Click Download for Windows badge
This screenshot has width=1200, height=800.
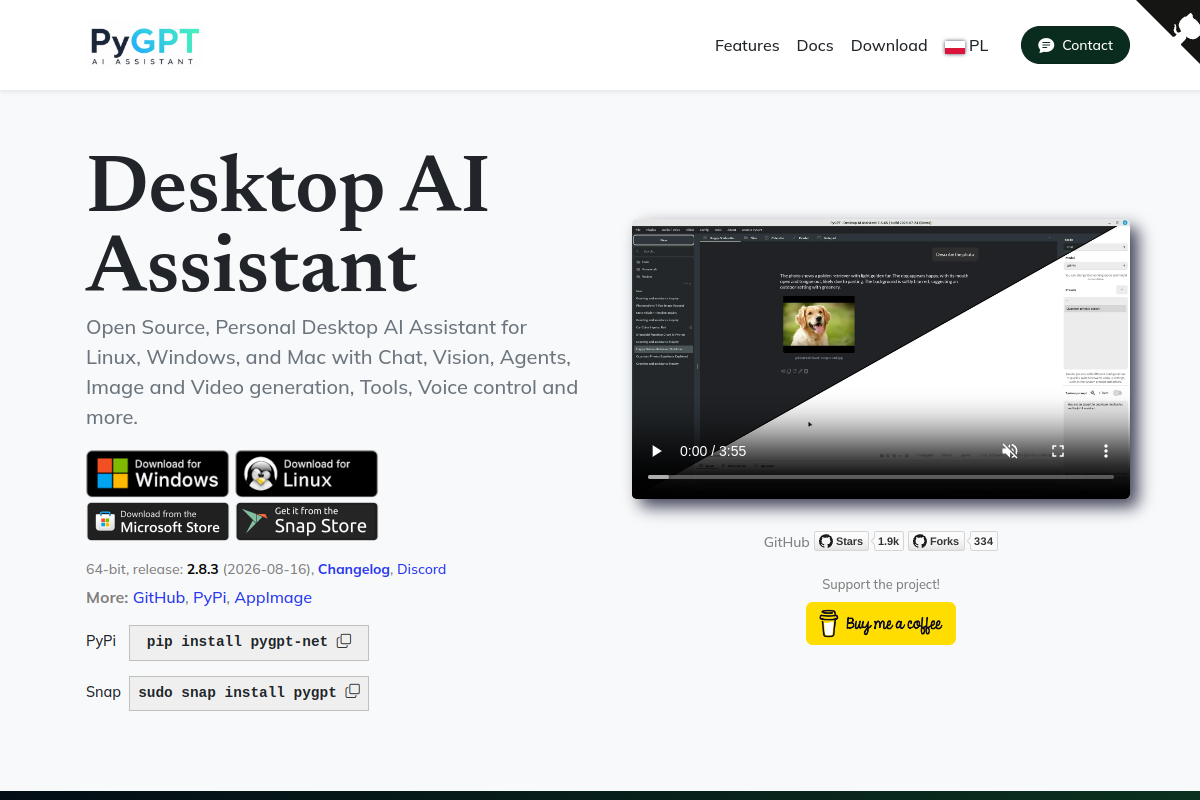(158, 473)
